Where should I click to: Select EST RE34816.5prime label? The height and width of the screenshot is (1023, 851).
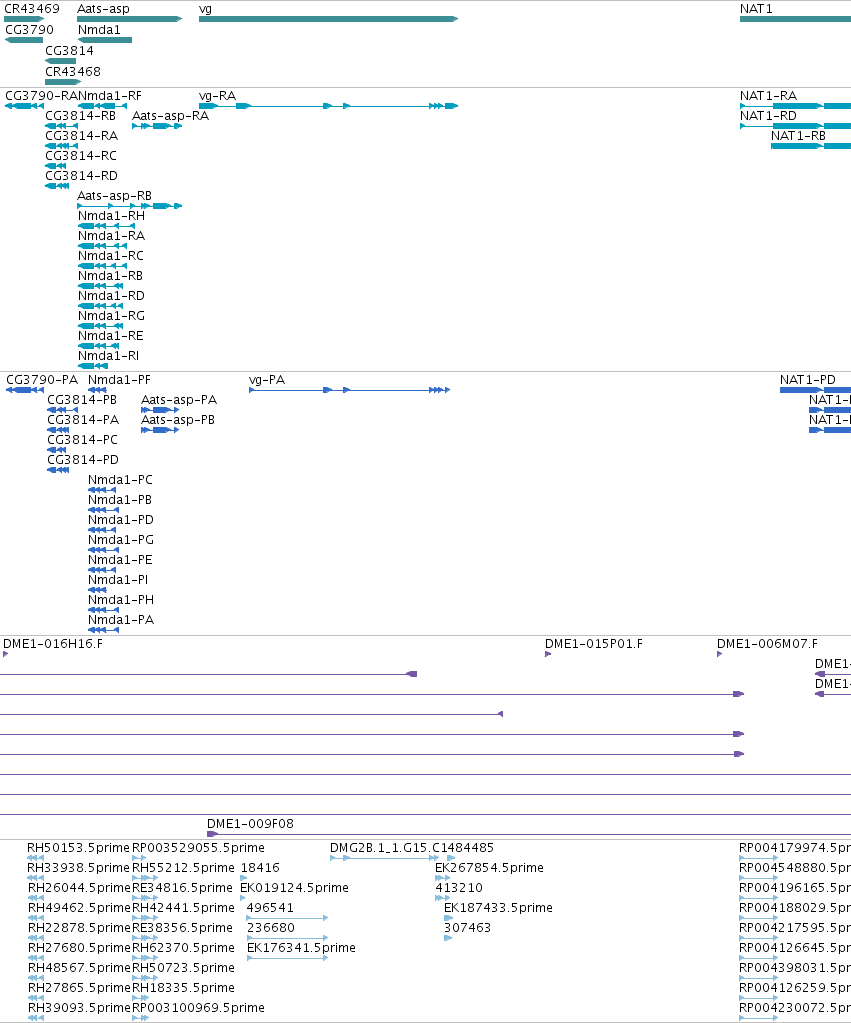(182, 889)
